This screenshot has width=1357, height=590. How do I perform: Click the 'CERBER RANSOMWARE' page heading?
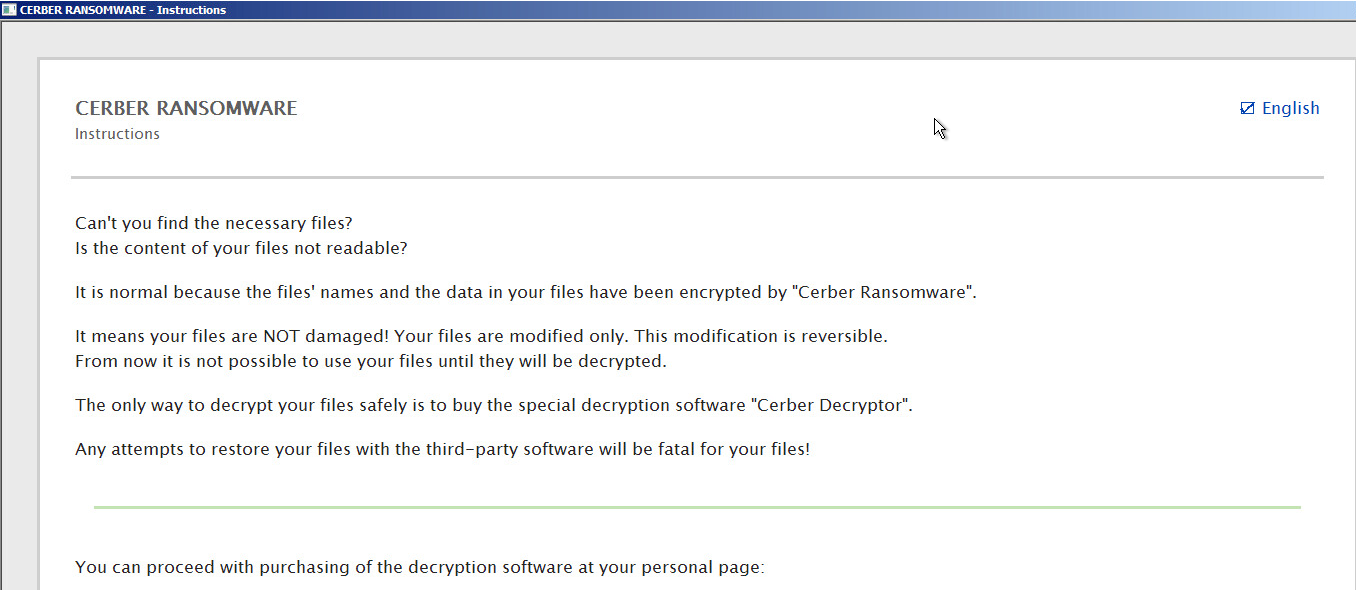(186, 108)
